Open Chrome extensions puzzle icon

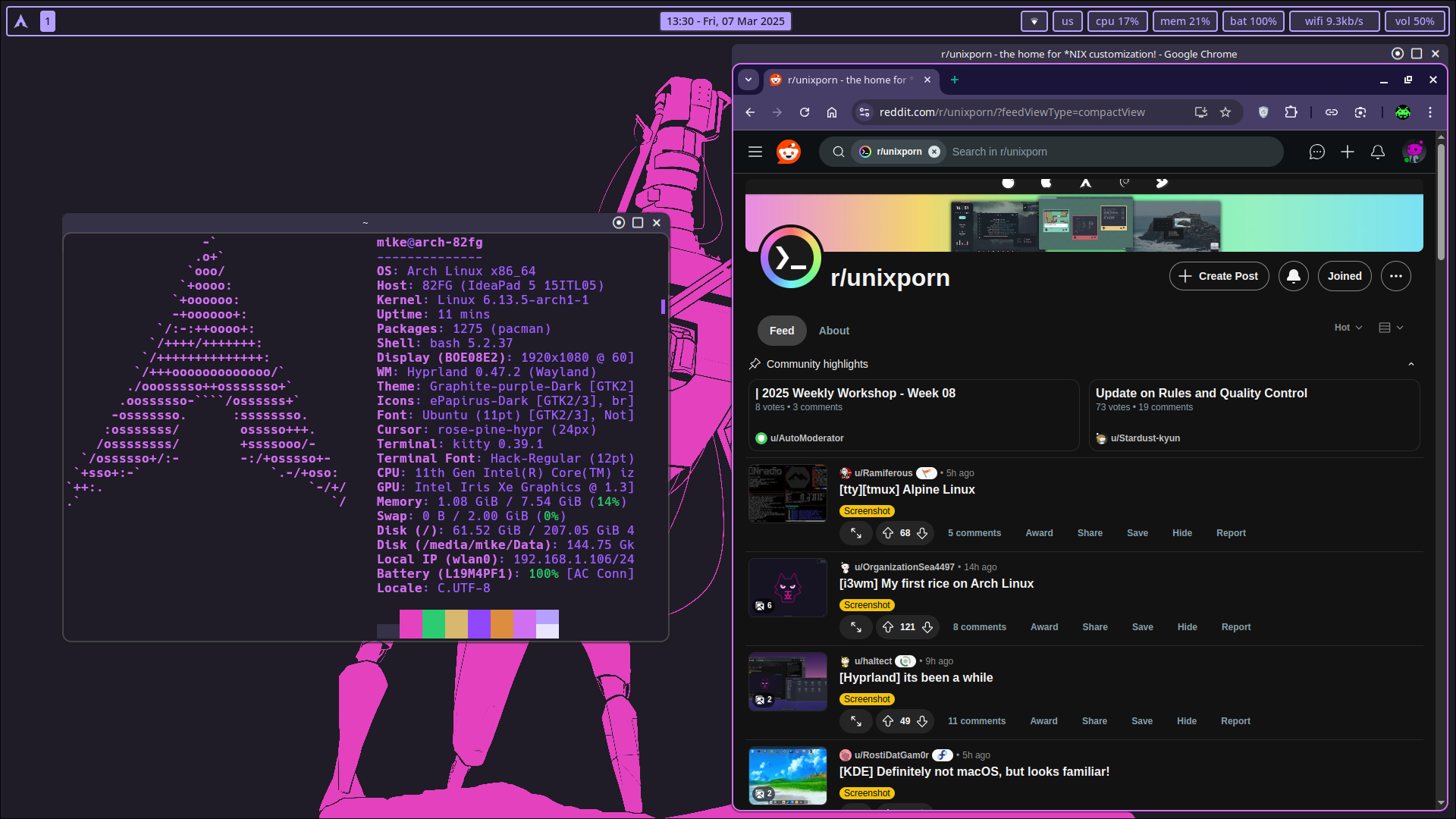coord(1291,112)
